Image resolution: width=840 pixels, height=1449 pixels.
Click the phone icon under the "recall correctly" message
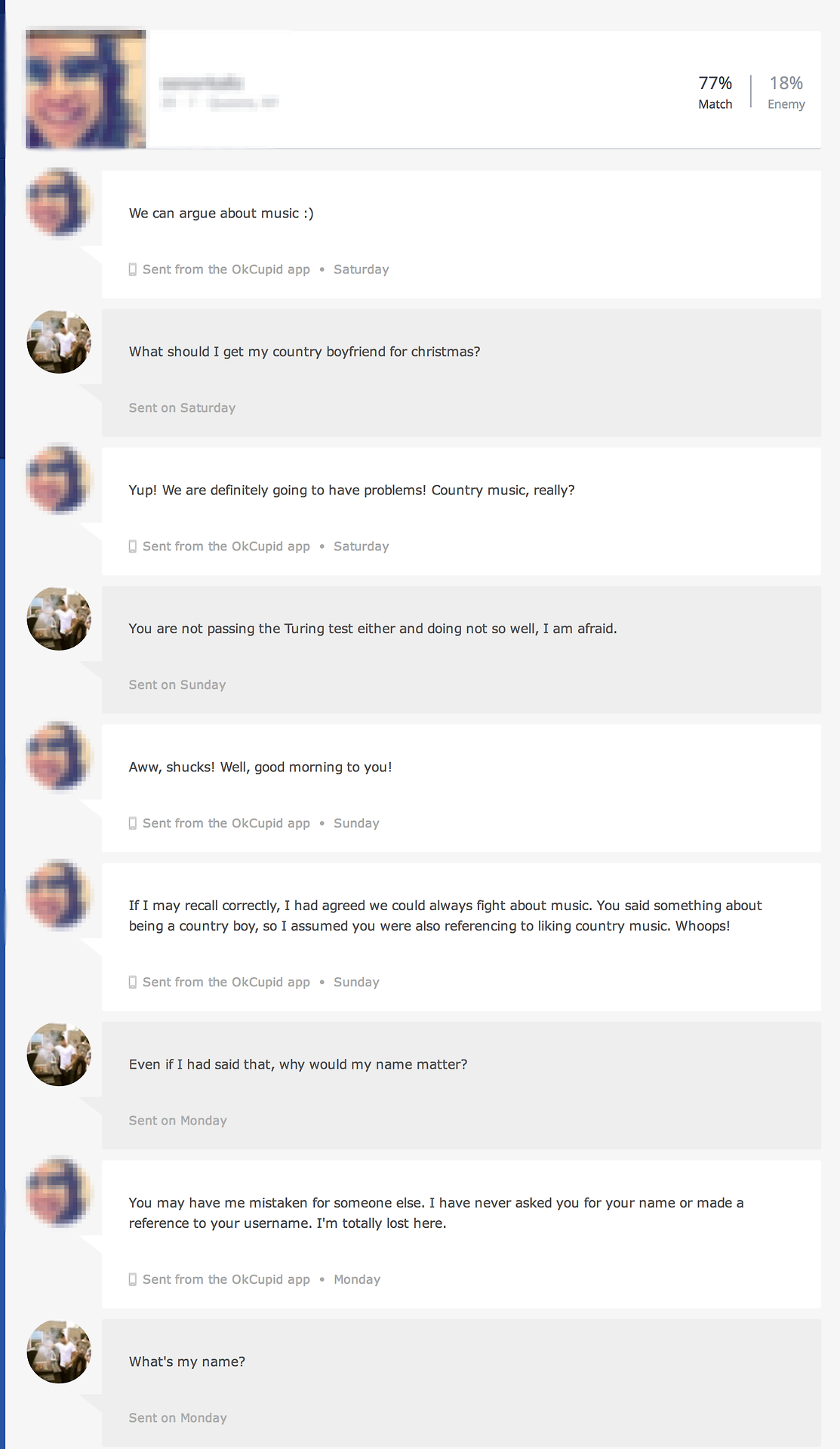coord(133,982)
